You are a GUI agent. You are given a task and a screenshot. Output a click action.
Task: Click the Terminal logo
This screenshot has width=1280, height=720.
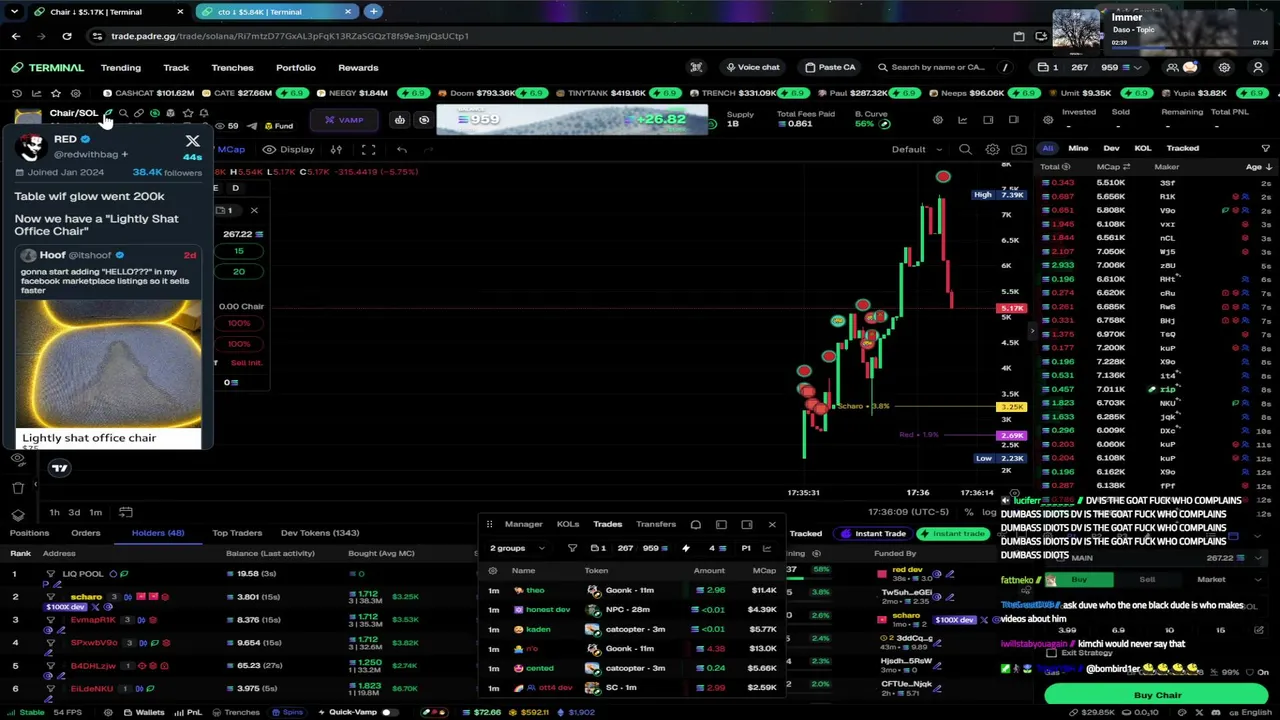(47, 68)
